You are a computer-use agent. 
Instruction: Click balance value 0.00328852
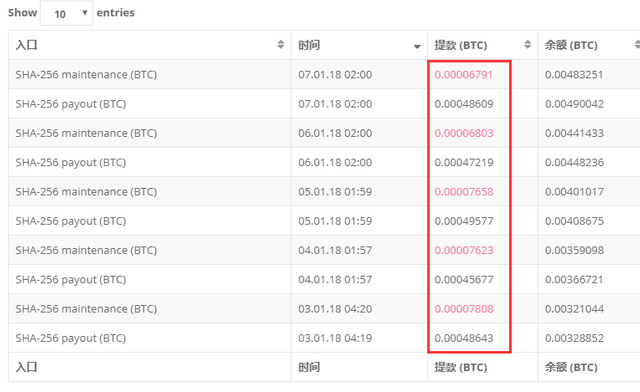tap(574, 338)
